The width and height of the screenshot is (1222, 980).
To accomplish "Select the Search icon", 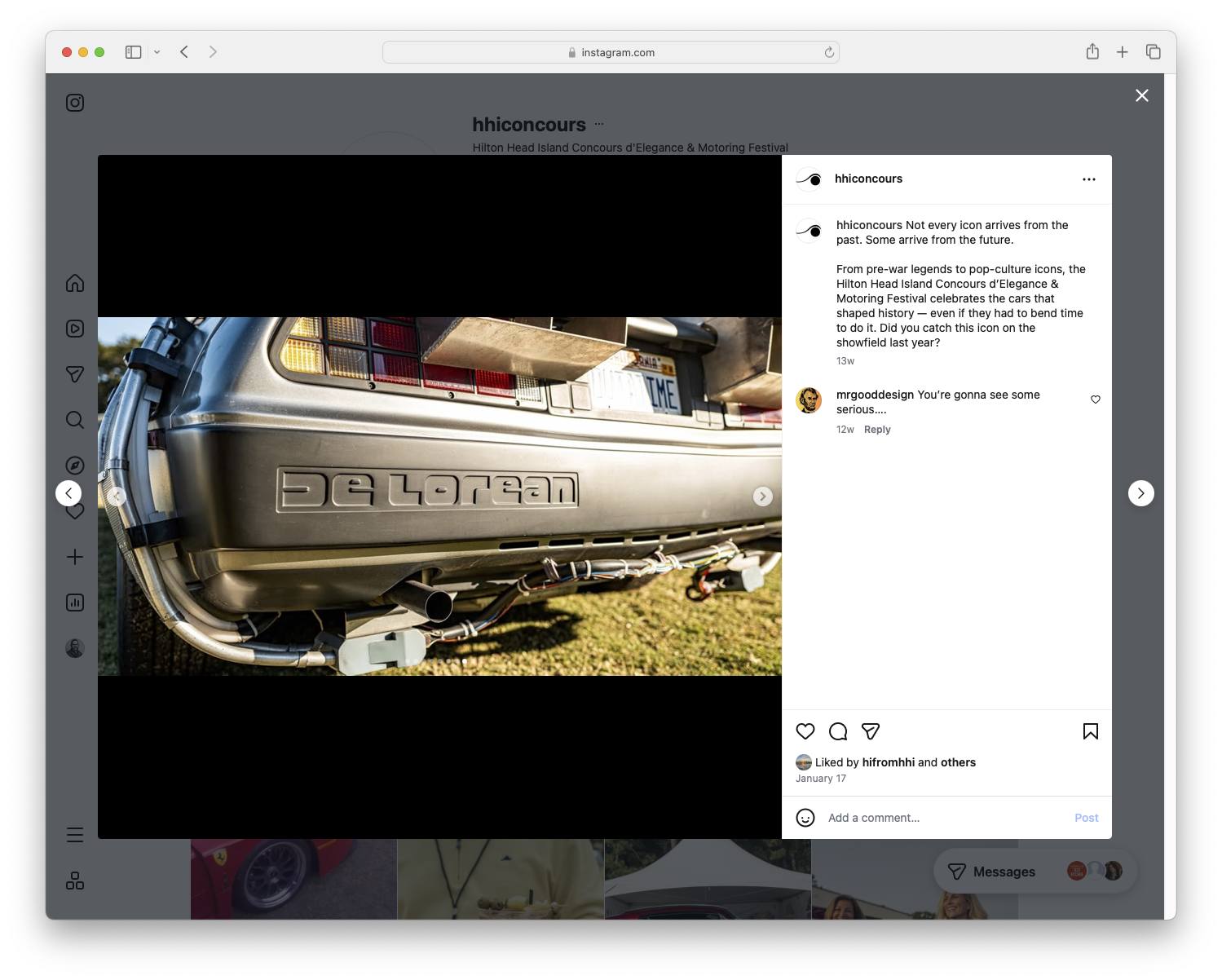I will click(x=74, y=420).
